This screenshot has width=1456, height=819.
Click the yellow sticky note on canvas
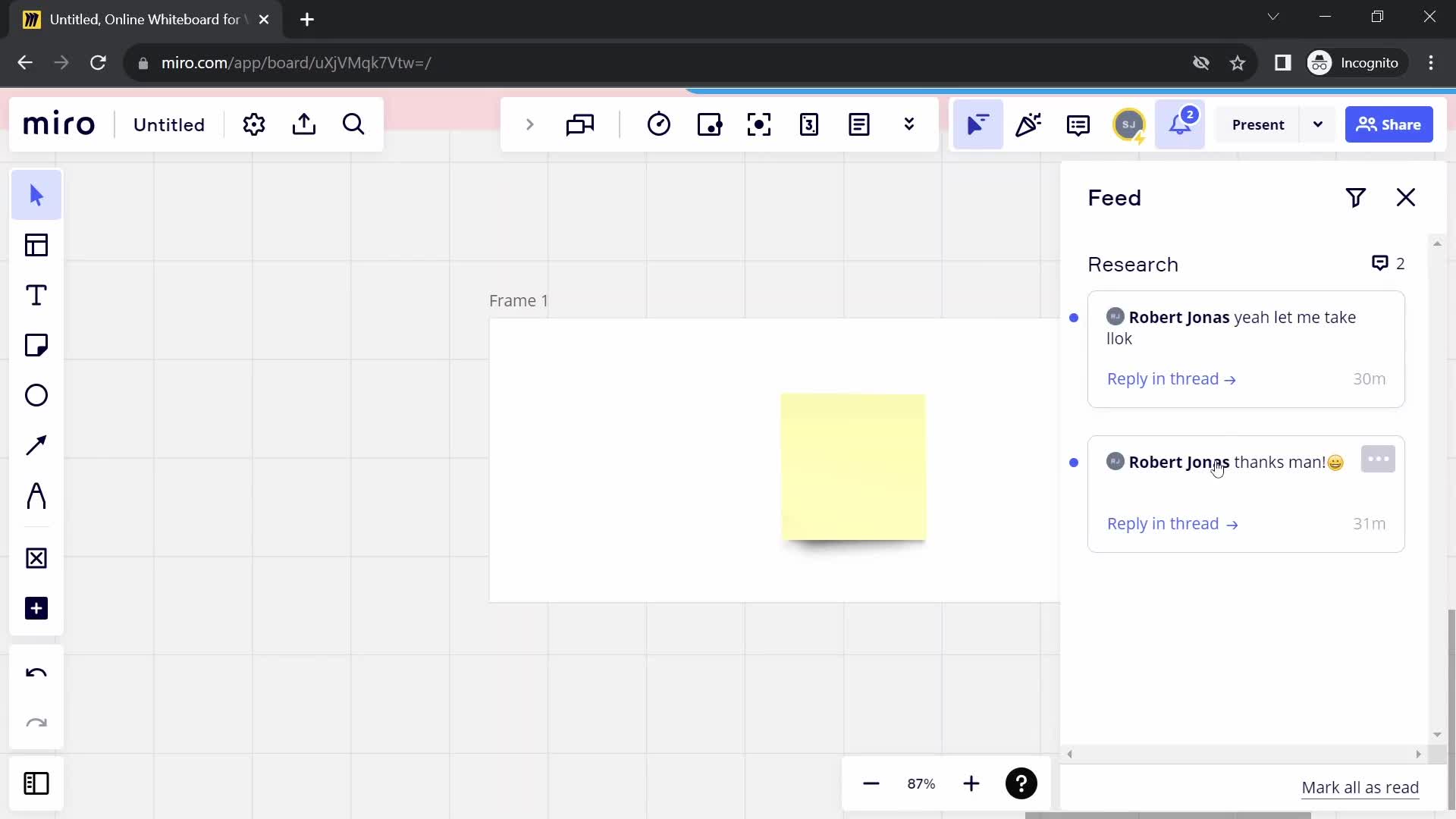[855, 468]
